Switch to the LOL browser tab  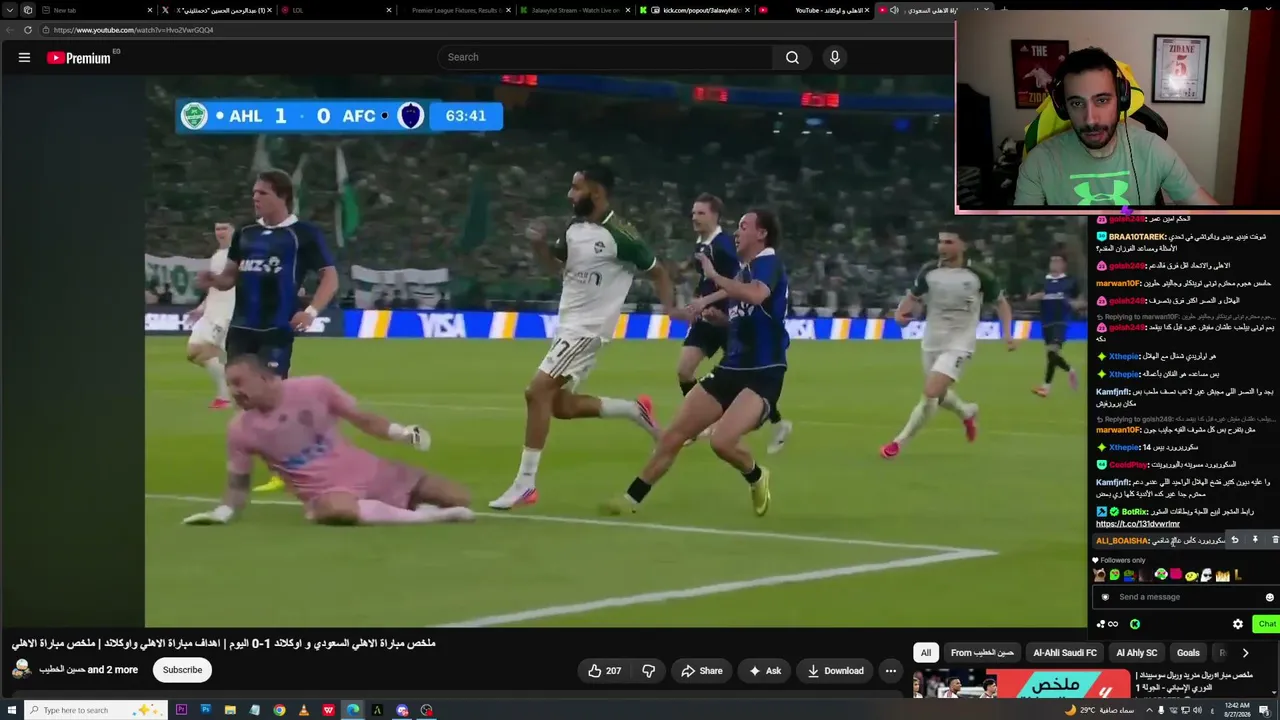click(335, 10)
